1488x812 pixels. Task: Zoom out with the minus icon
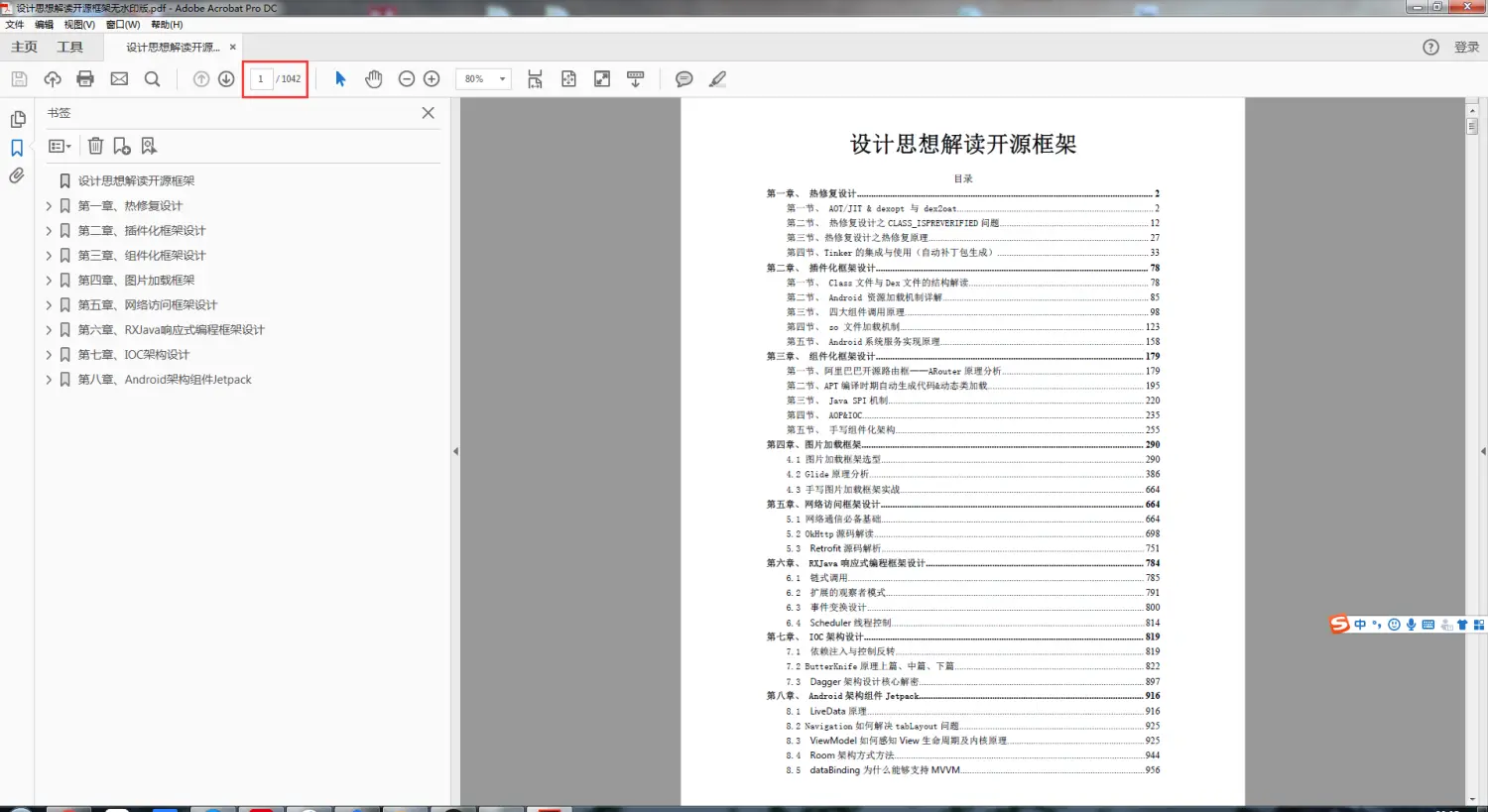[406, 78]
